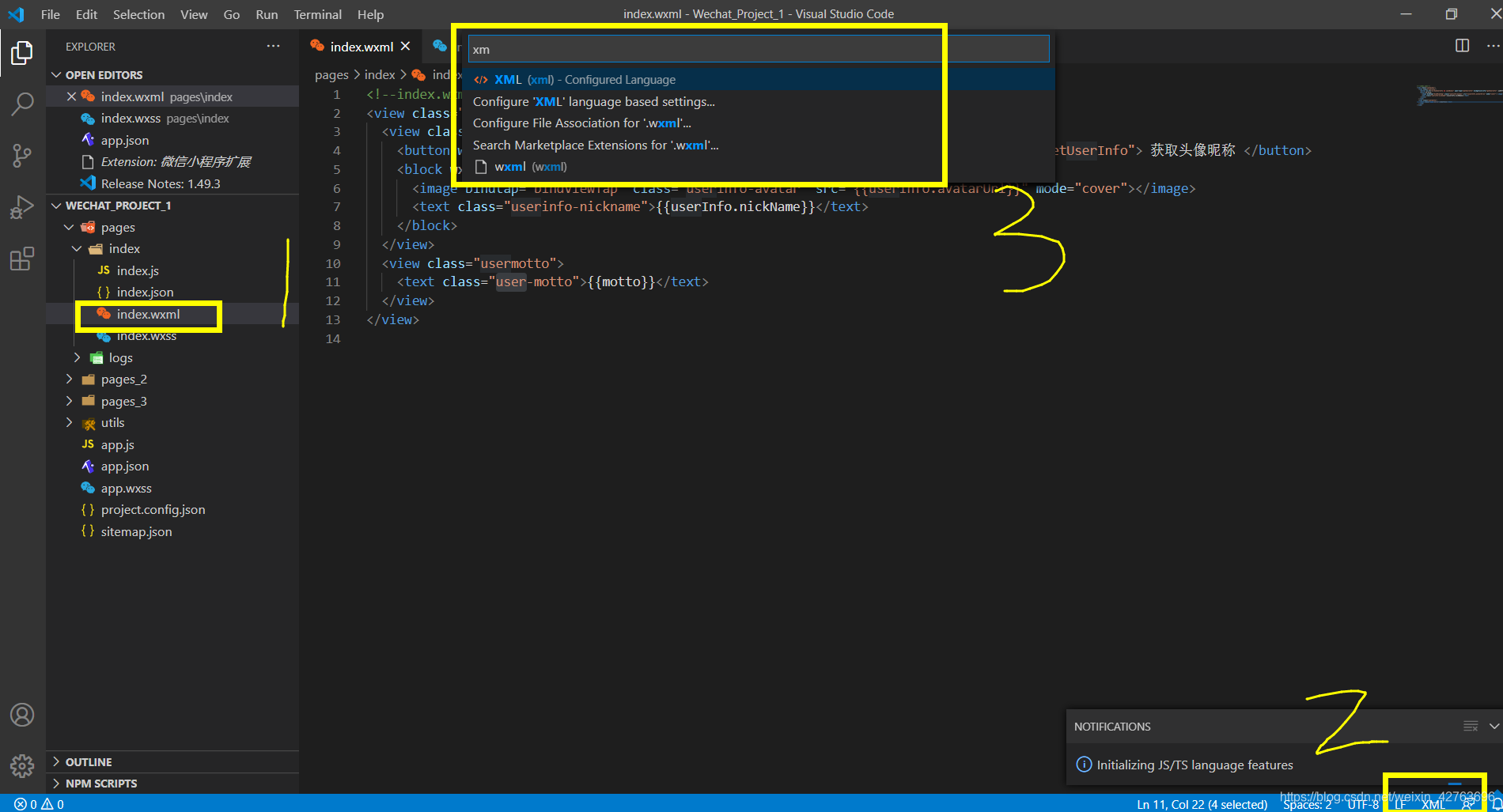Click the XML language mode in status bar
This screenshot has width=1503, height=812.
click(1433, 804)
